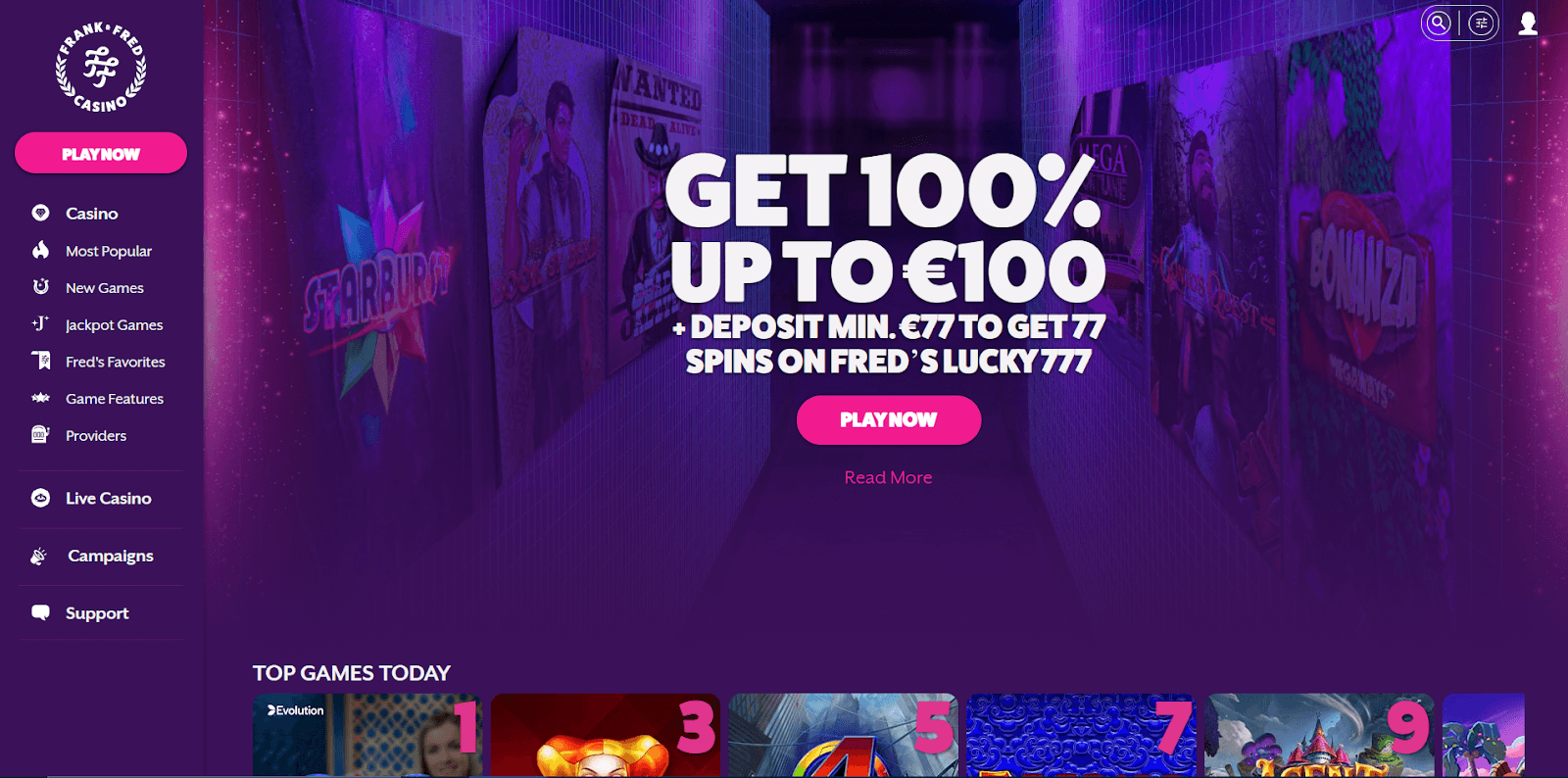Image resolution: width=1568 pixels, height=778 pixels.
Task: Click the sidebar PLAY NOW button
Action: tap(101, 153)
